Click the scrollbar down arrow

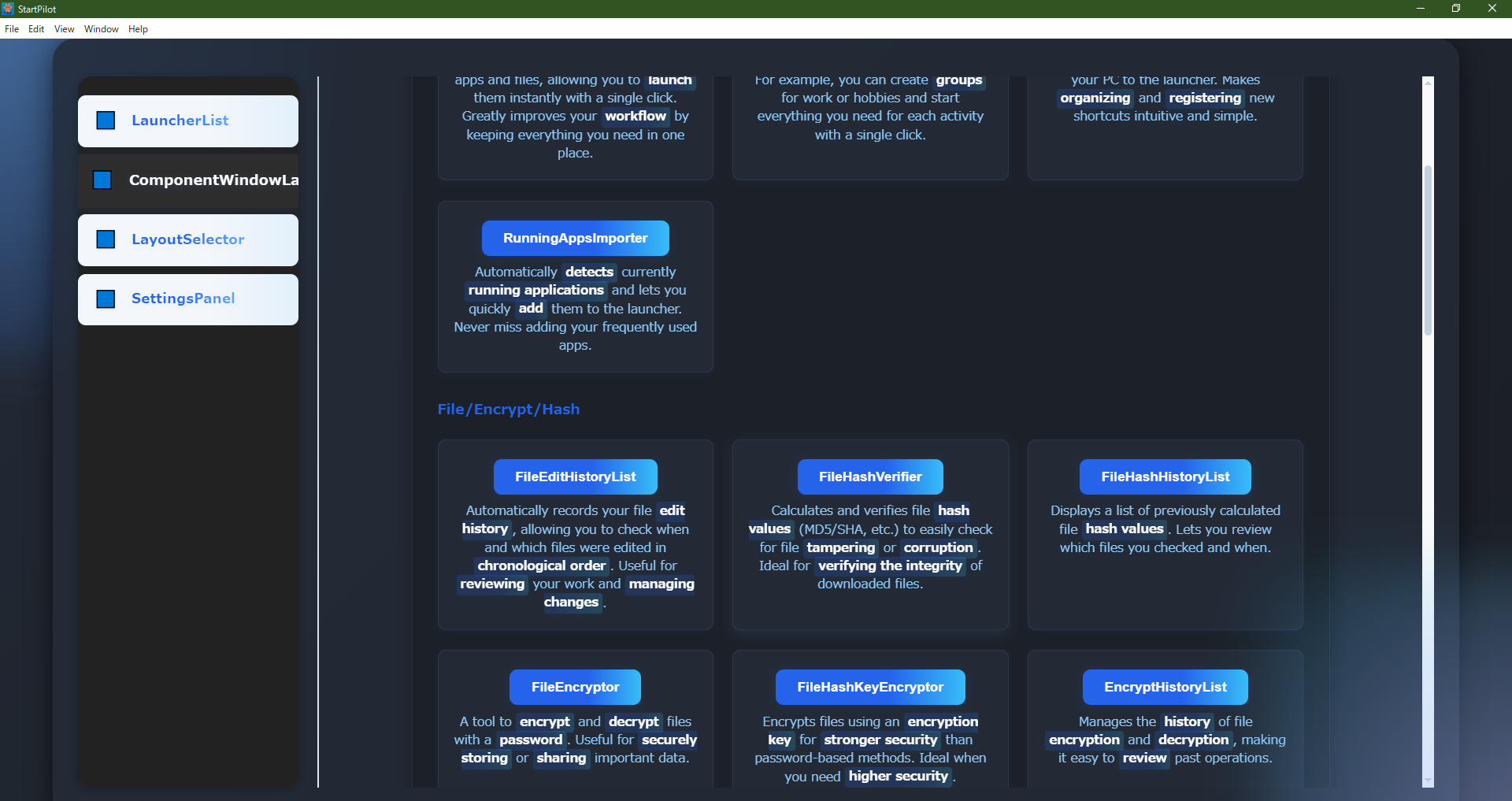tap(1428, 781)
